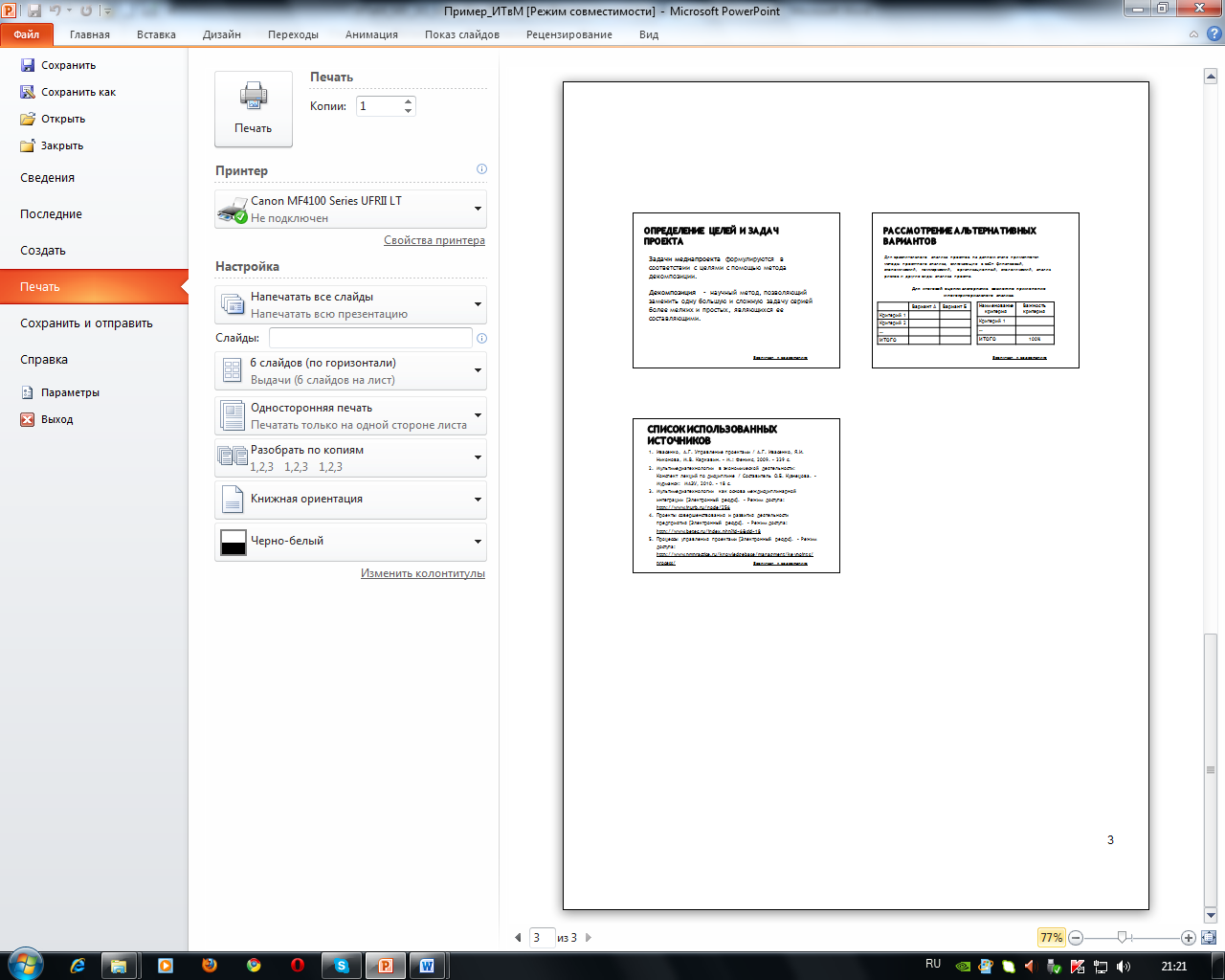
Task: Click the Слайды range input field
Action: point(370,338)
